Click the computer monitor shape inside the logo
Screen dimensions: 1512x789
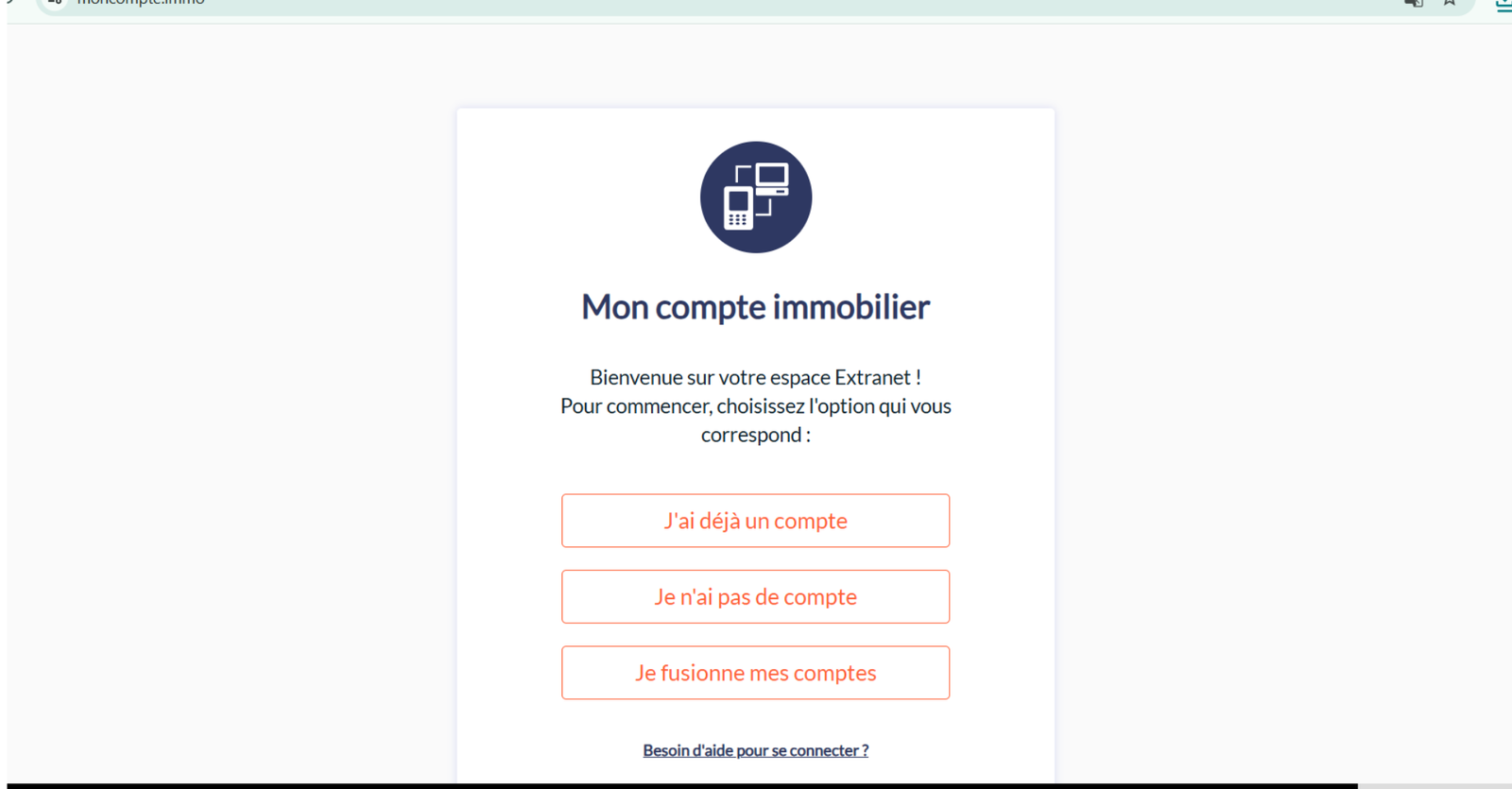tap(772, 178)
